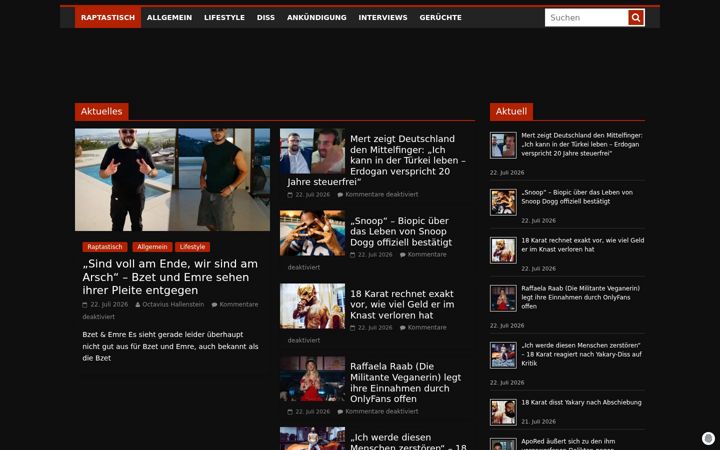Click the comment icon under center Snoop article
This screenshot has width=720, height=450.
pyautogui.click(x=403, y=255)
